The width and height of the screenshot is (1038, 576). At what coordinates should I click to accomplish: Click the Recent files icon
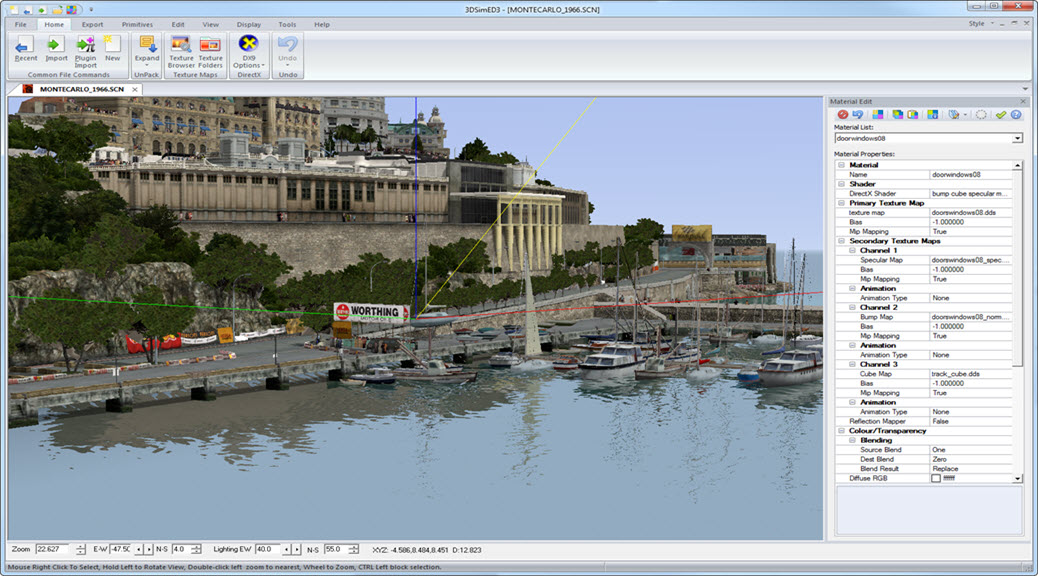click(x=26, y=45)
